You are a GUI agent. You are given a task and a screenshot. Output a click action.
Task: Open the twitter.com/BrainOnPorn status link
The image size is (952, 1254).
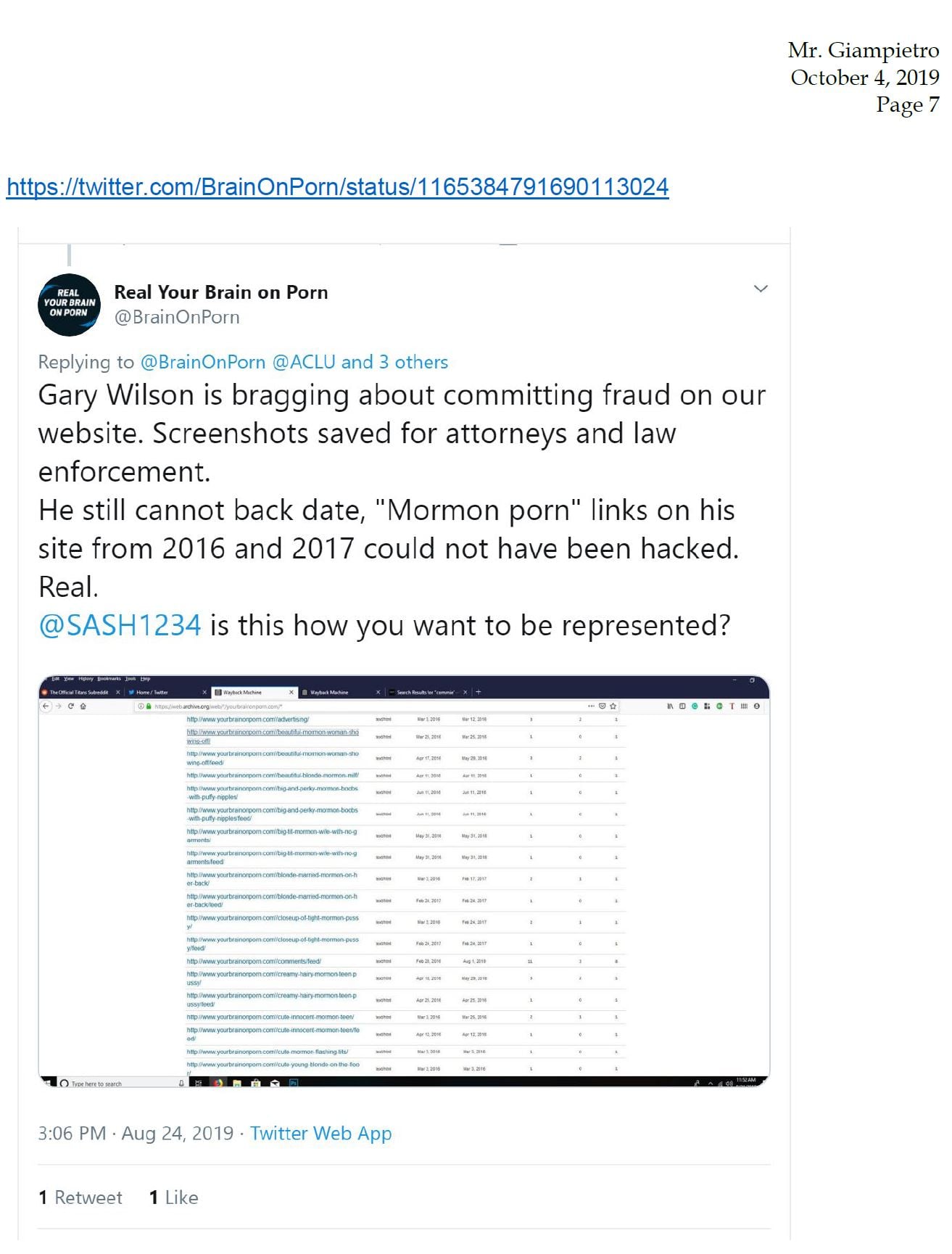(x=337, y=187)
